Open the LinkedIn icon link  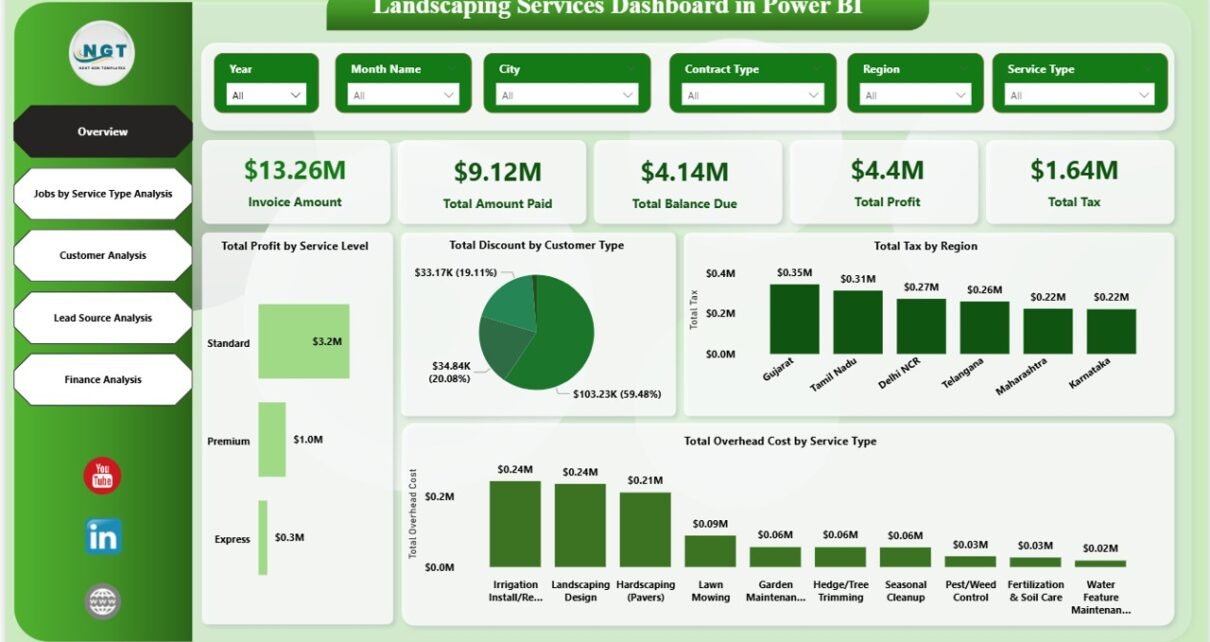tap(102, 537)
